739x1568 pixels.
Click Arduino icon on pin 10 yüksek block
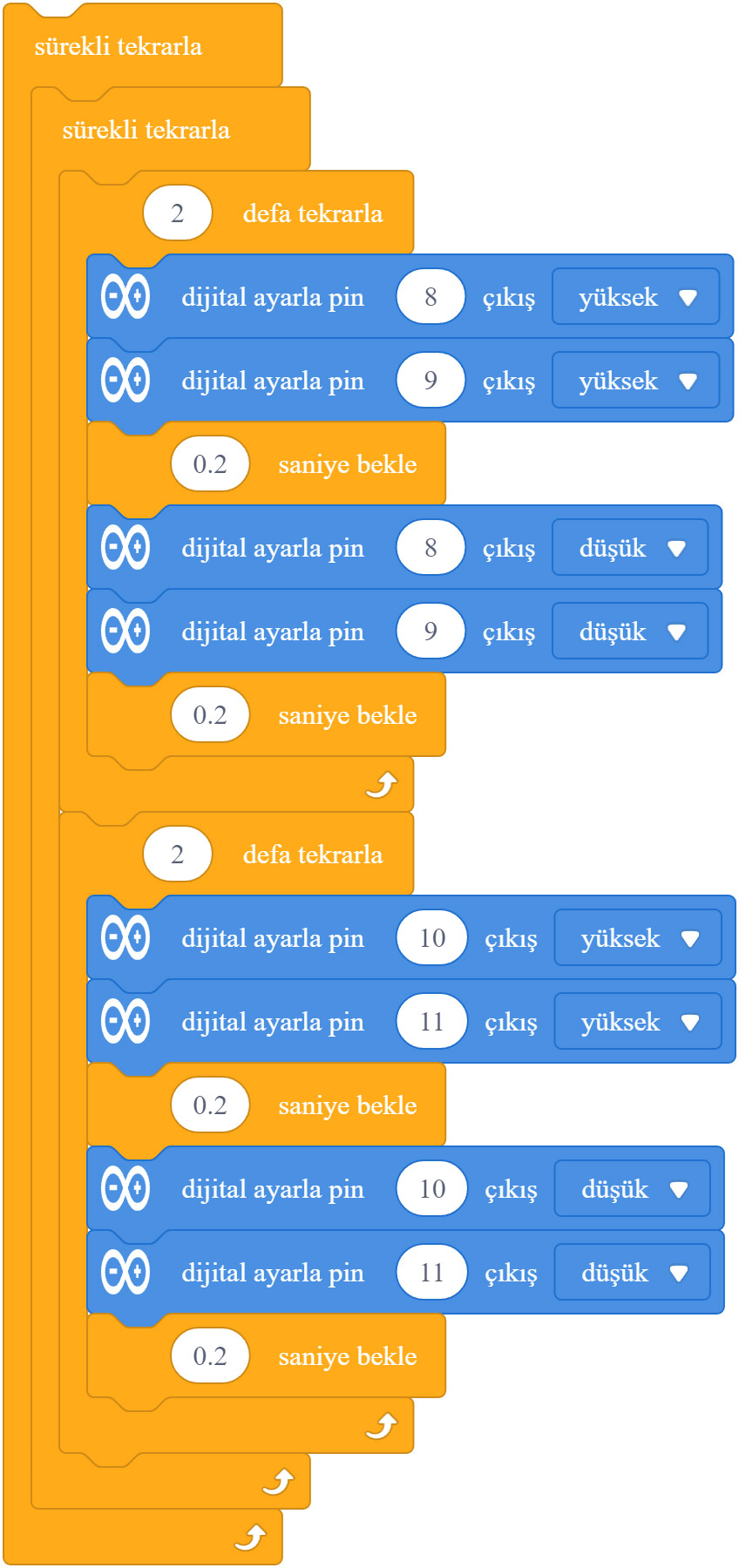tap(125, 938)
